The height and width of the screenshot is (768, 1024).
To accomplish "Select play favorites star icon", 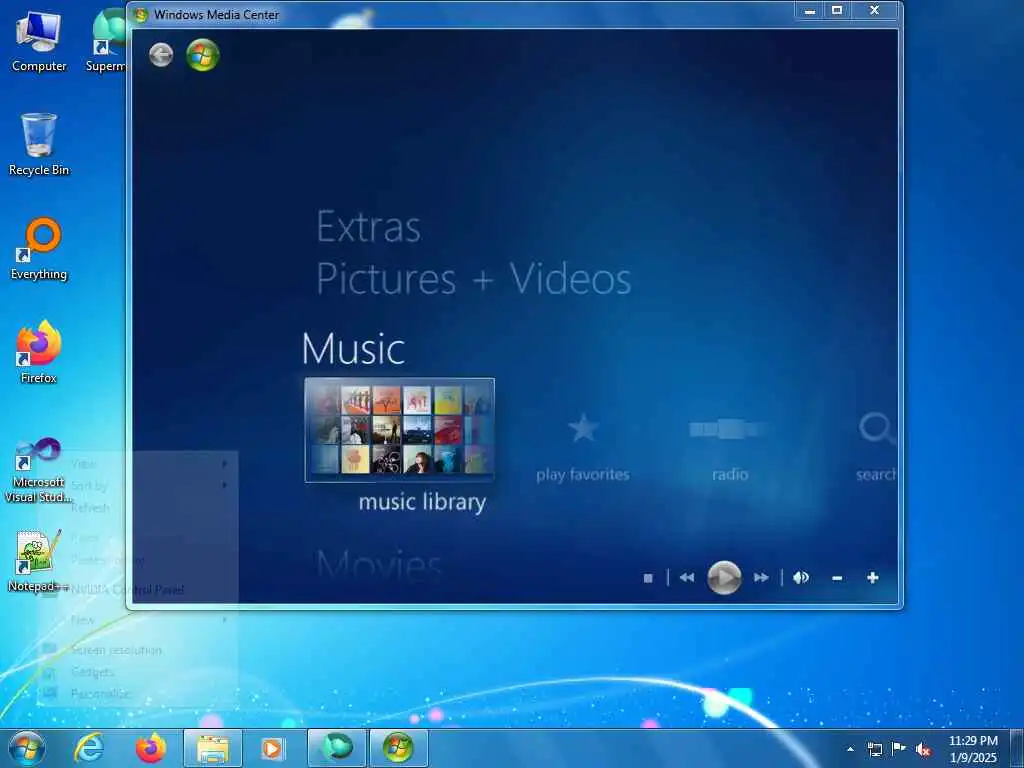I will 583,428.
